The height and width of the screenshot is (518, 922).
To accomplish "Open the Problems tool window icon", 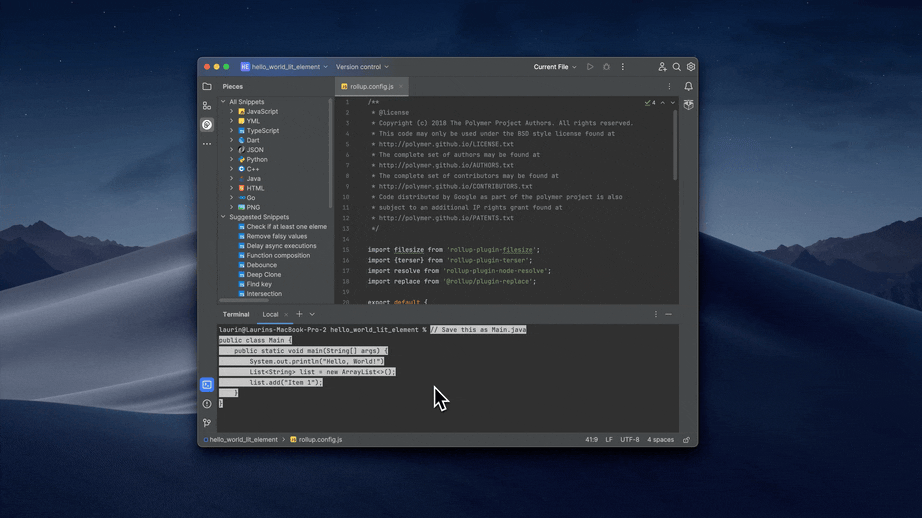I will [x=207, y=404].
